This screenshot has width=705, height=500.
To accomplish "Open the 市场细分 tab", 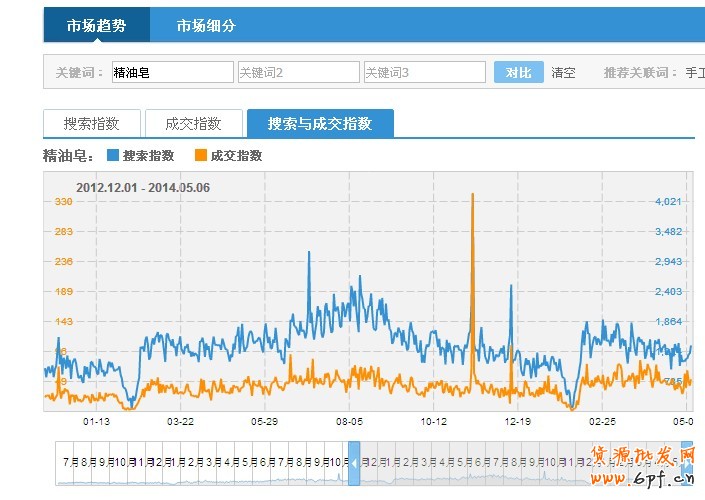I will pyautogui.click(x=206, y=25).
